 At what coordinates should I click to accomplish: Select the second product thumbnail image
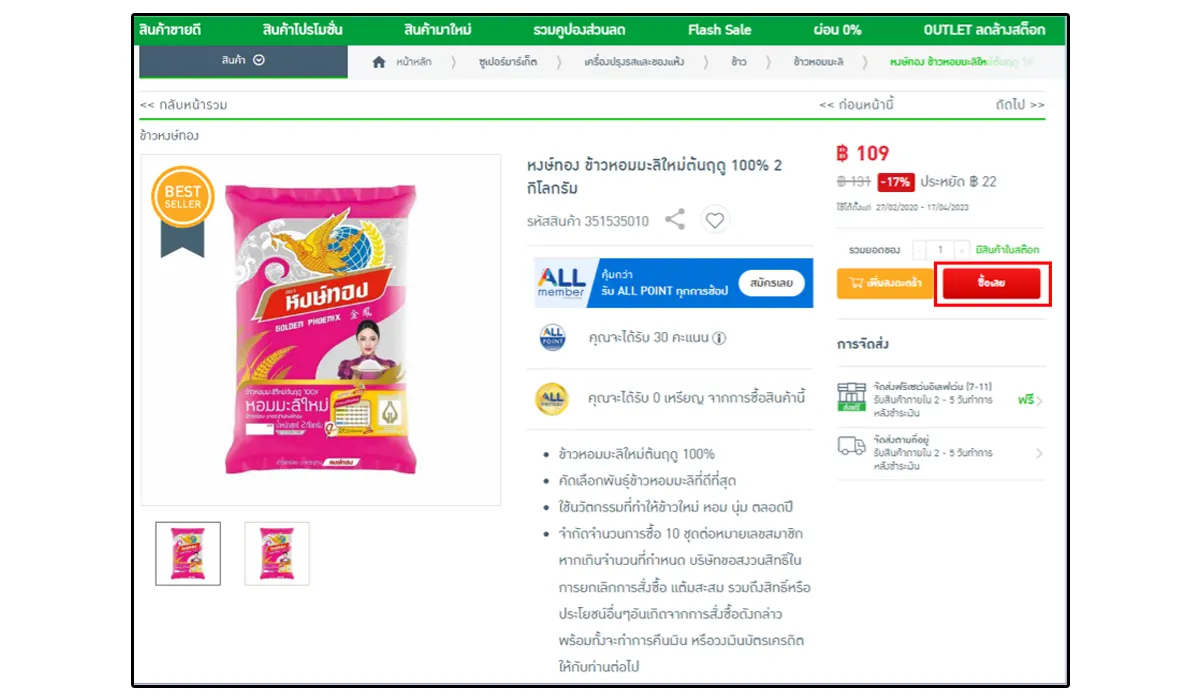coord(277,553)
